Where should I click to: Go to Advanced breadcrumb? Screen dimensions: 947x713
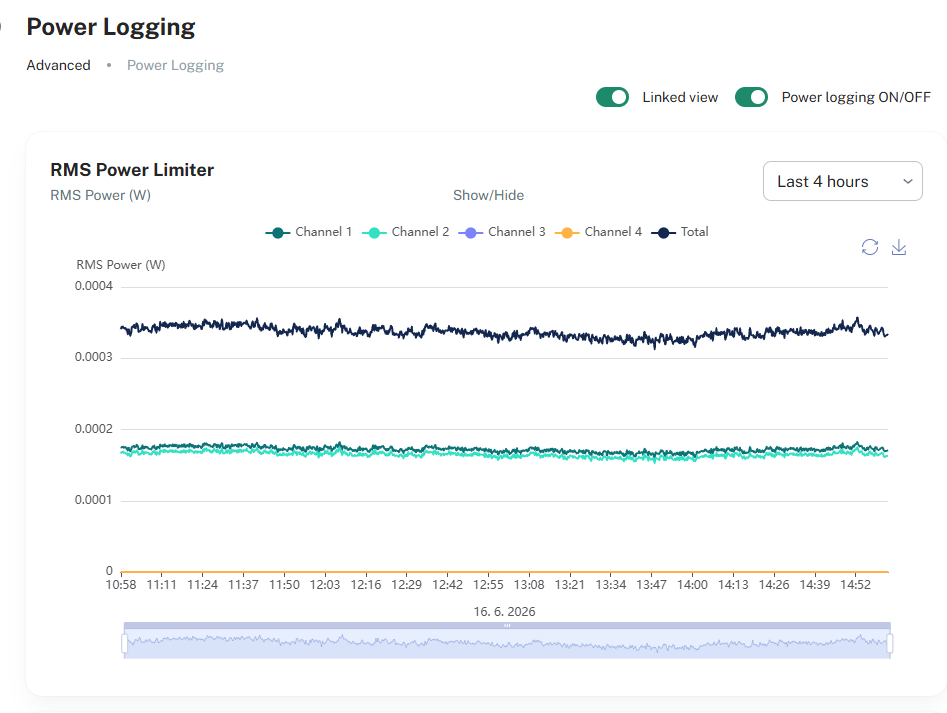pyautogui.click(x=59, y=65)
